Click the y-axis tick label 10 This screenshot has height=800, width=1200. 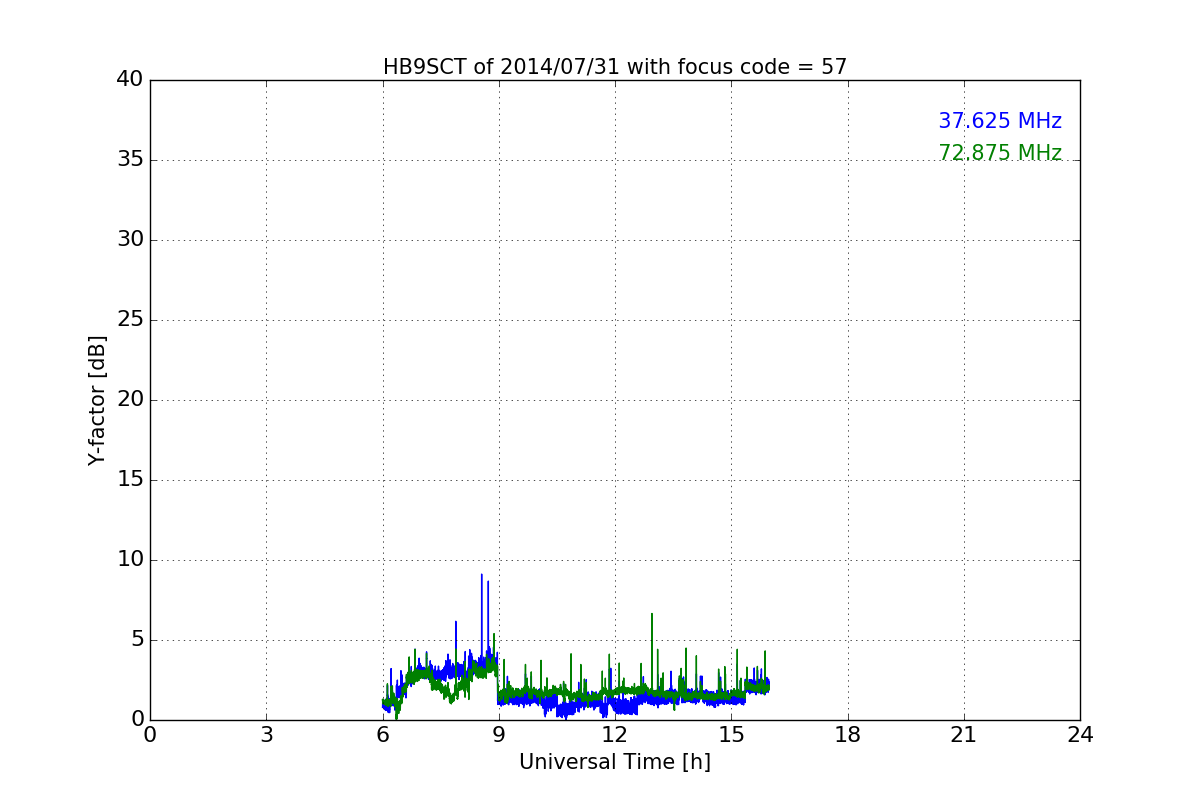pos(130,560)
